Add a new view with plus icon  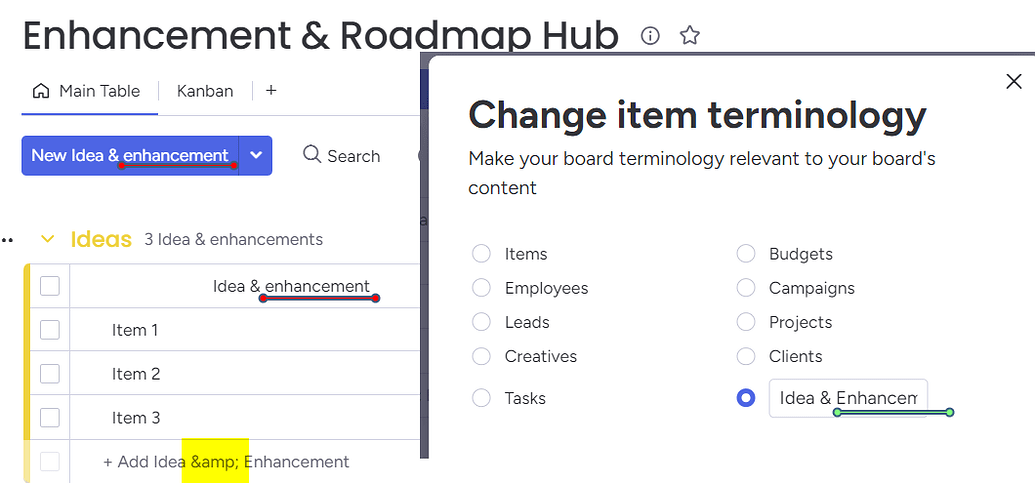coord(270,90)
